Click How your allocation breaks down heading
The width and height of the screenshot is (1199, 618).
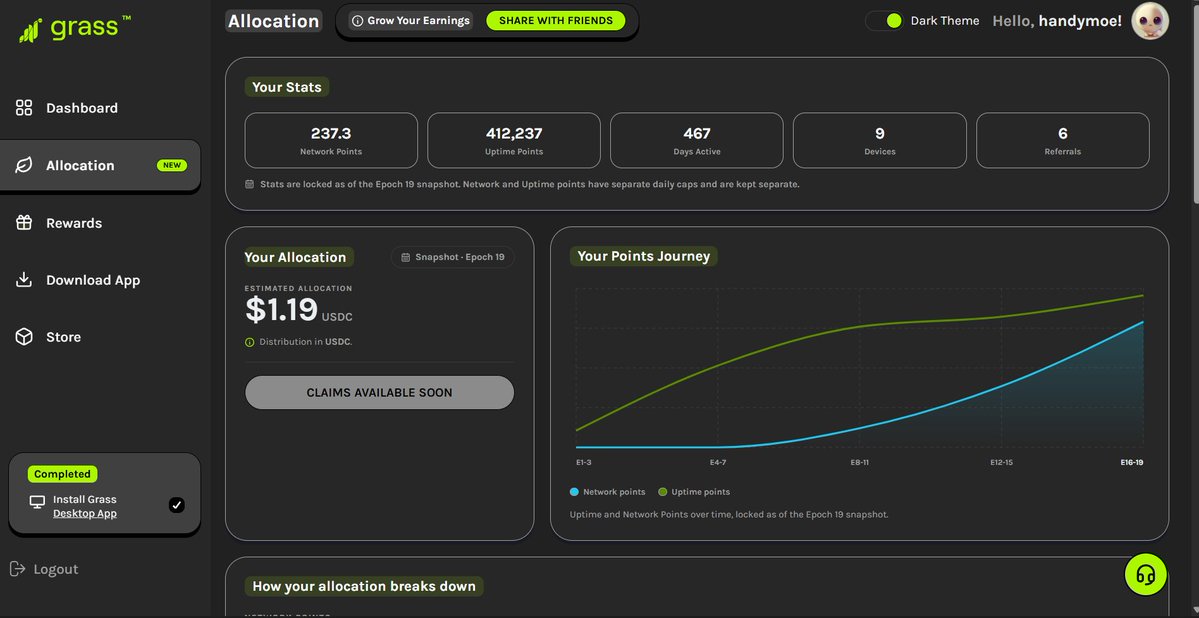pyautogui.click(x=364, y=587)
